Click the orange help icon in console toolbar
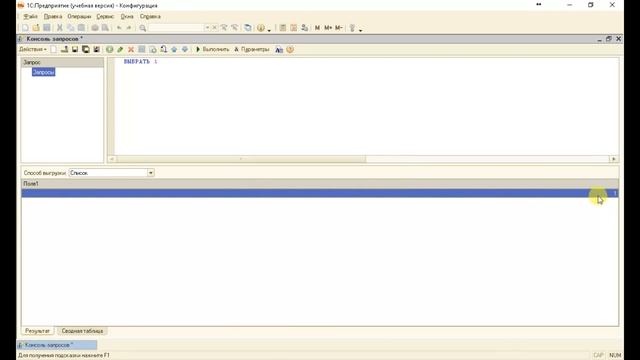 click(290, 49)
